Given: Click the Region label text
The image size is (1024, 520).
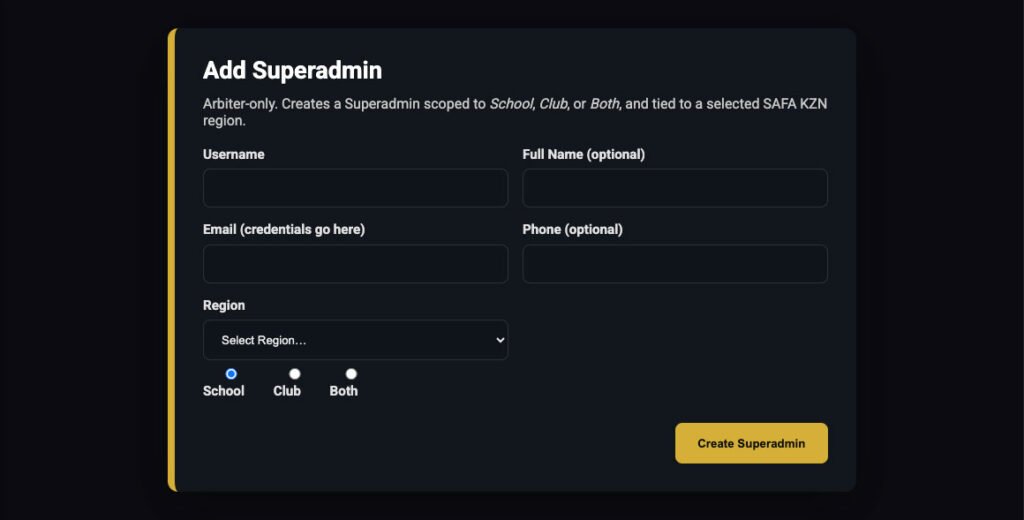Looking at the screenshot, I should tap(224, 305).
